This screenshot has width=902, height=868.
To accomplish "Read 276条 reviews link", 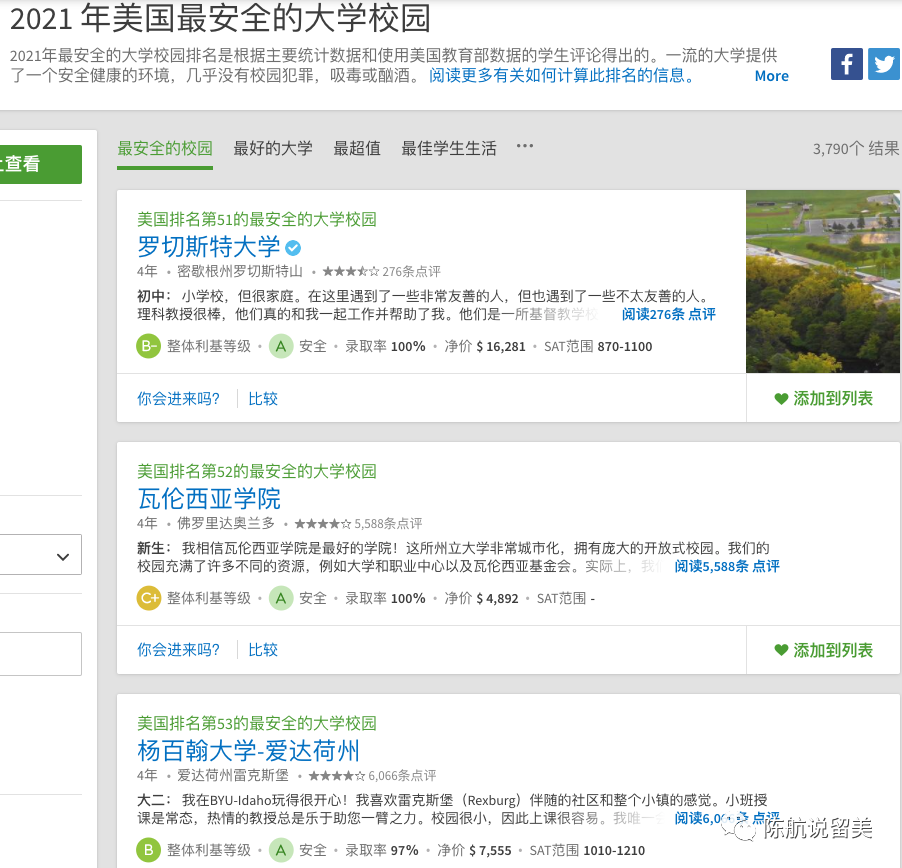I will pos(668,314).
